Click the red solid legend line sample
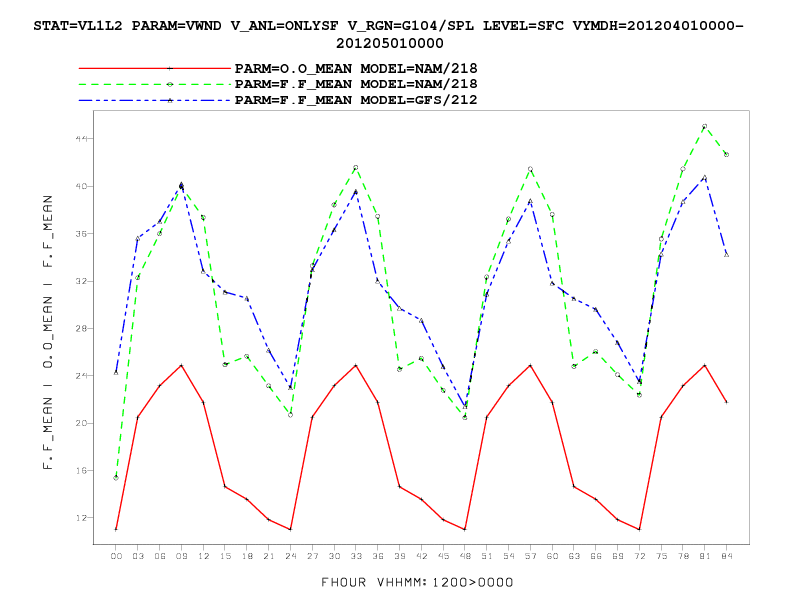Viewport: 792px width, 612px height. pyautogui.click(x=155, y=68)
